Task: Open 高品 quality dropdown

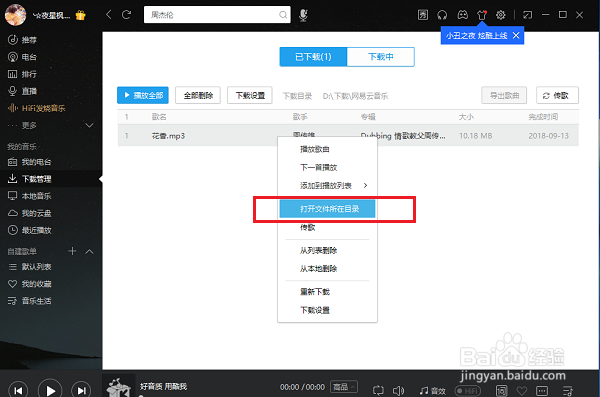Action: (x=344, y=387)
